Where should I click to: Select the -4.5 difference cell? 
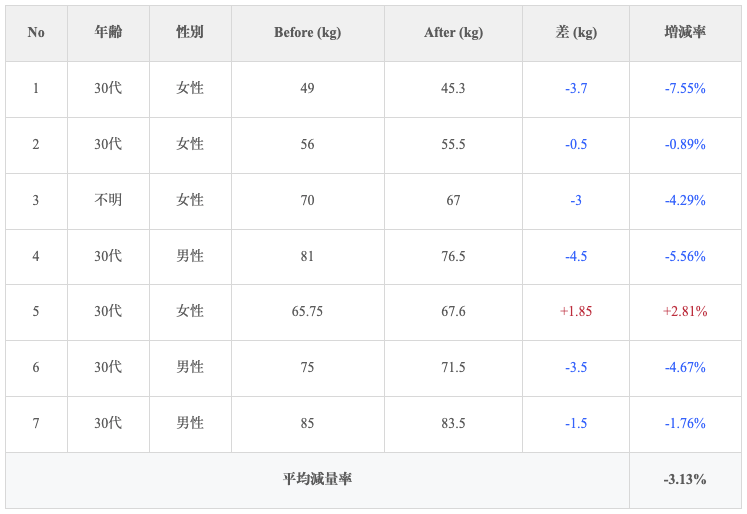point(576,257)
